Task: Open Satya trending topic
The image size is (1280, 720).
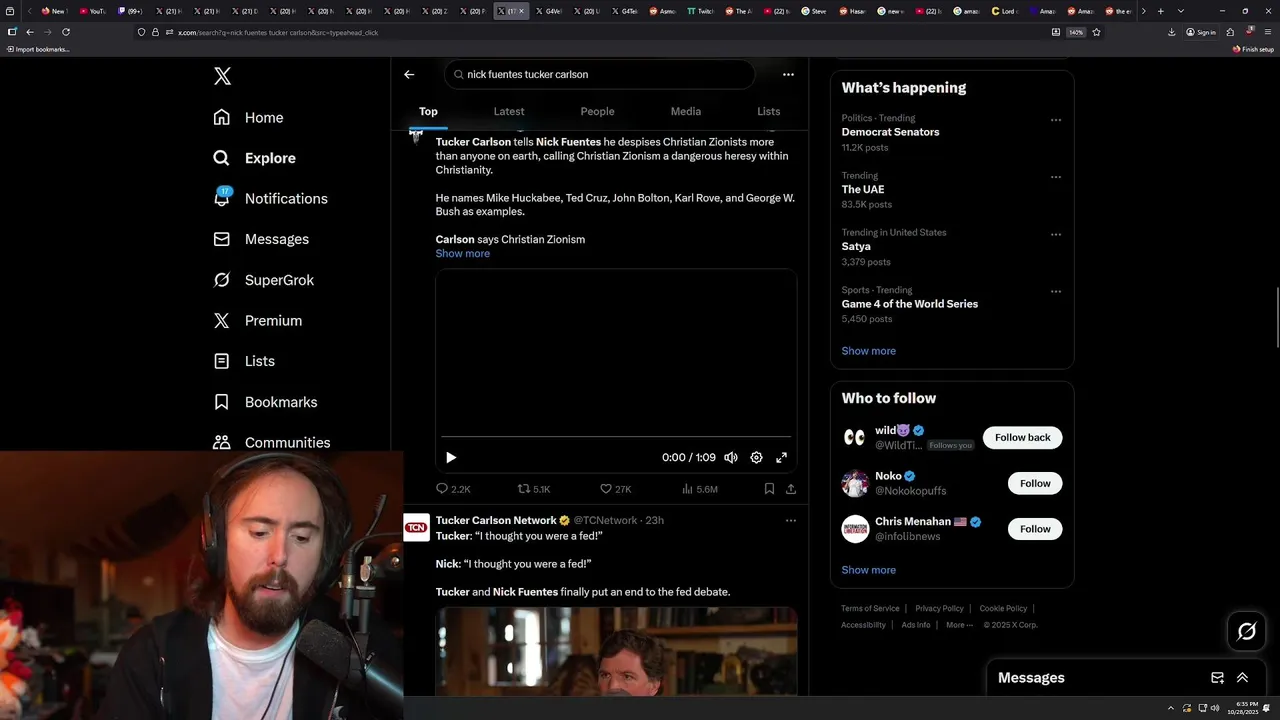Action: 856,246
